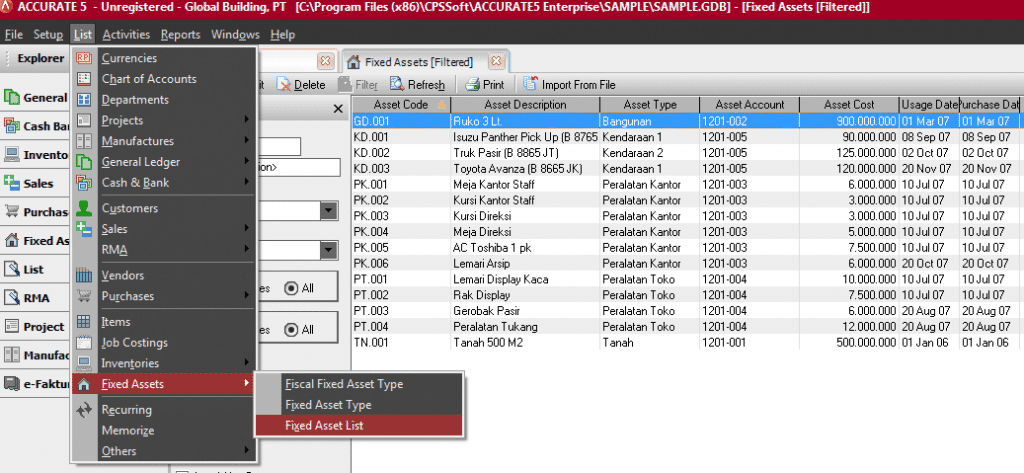Select the lower All radio button
The height and width of the screenshot is (473, 1024).
click(291, 330)
